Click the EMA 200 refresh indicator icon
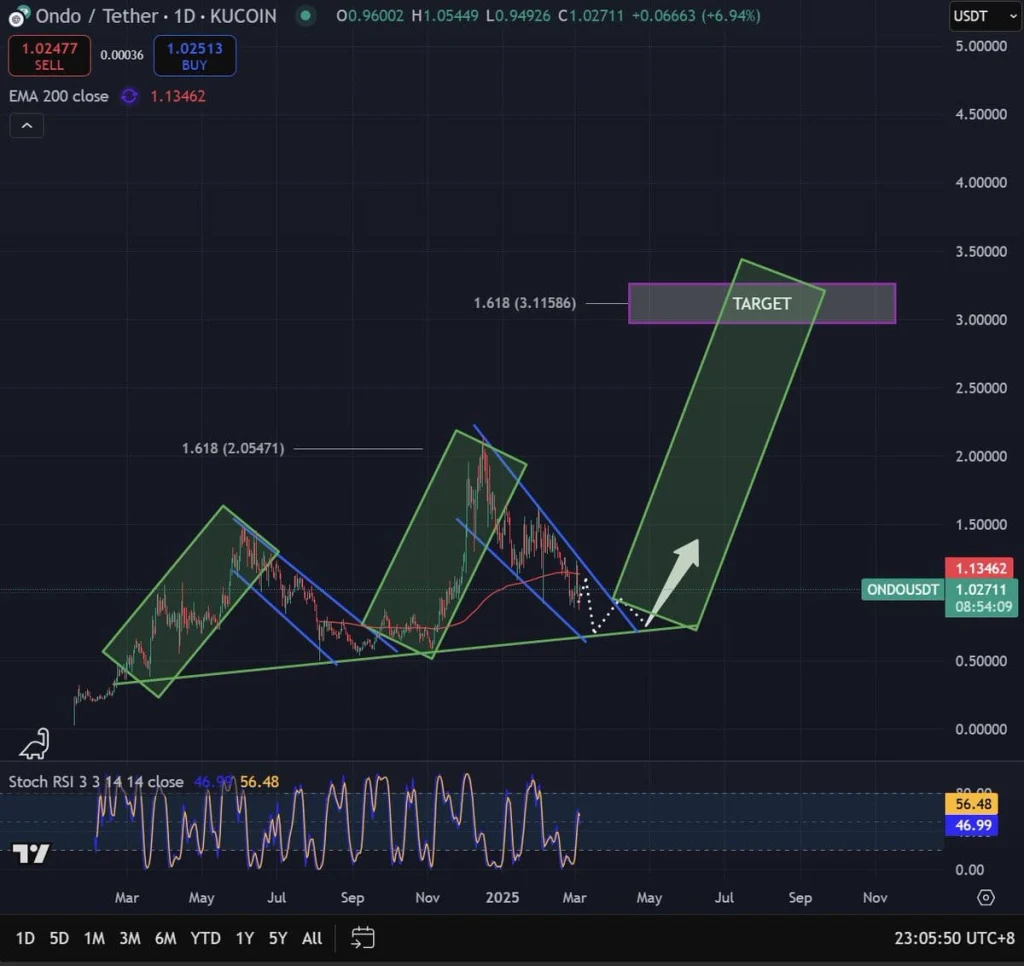The width and height of the screenshot is (1024, 966). pyautogui.click(x=129, y=96)
